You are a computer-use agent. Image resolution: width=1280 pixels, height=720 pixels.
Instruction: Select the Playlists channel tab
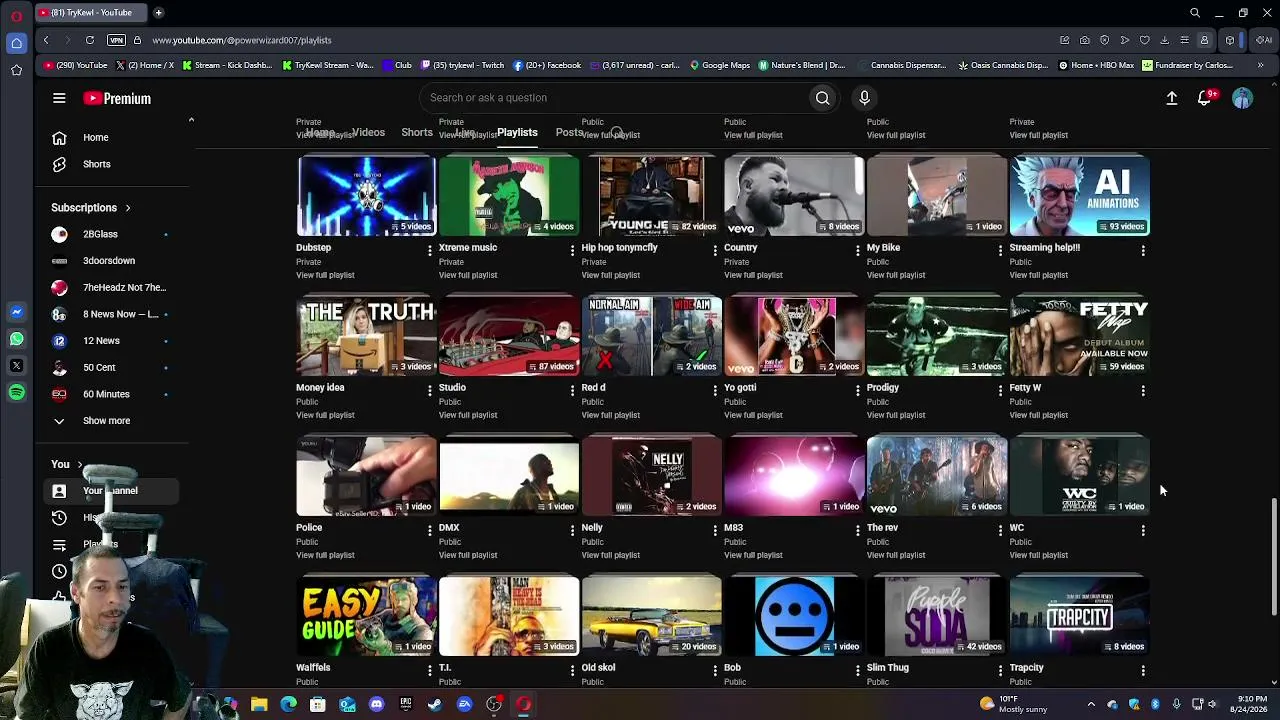(517, 132)
